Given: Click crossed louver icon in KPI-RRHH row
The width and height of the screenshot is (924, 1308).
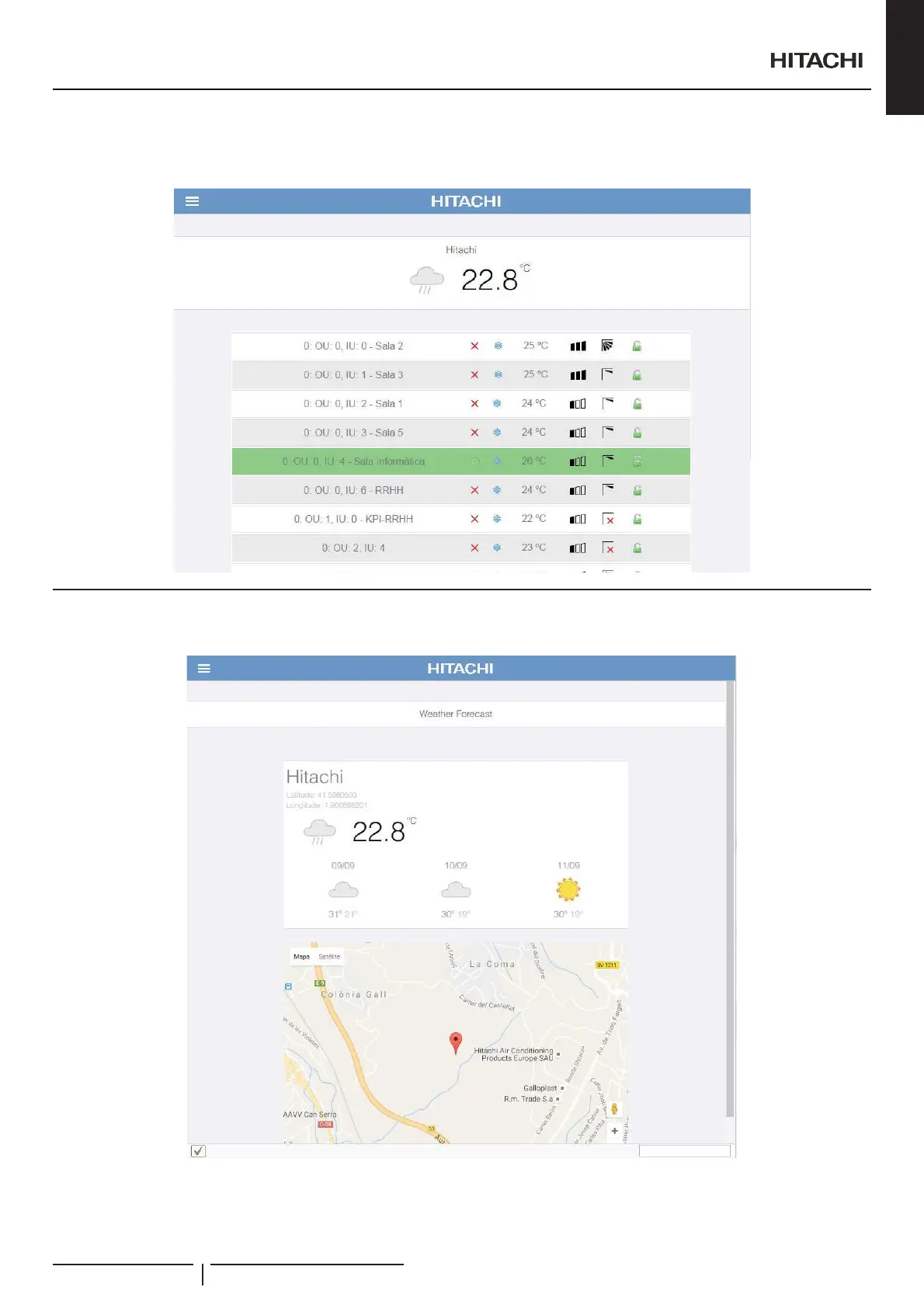Looking at the screenshot, I should 609,519.
